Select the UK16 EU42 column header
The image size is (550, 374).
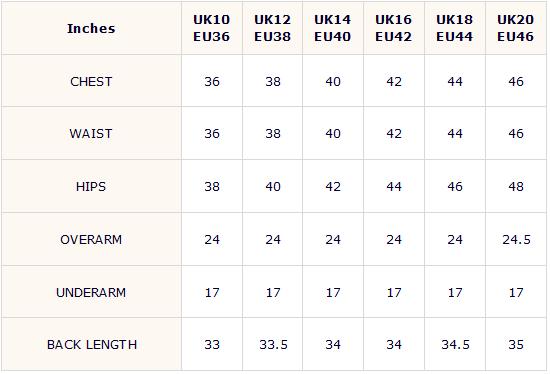394,28
